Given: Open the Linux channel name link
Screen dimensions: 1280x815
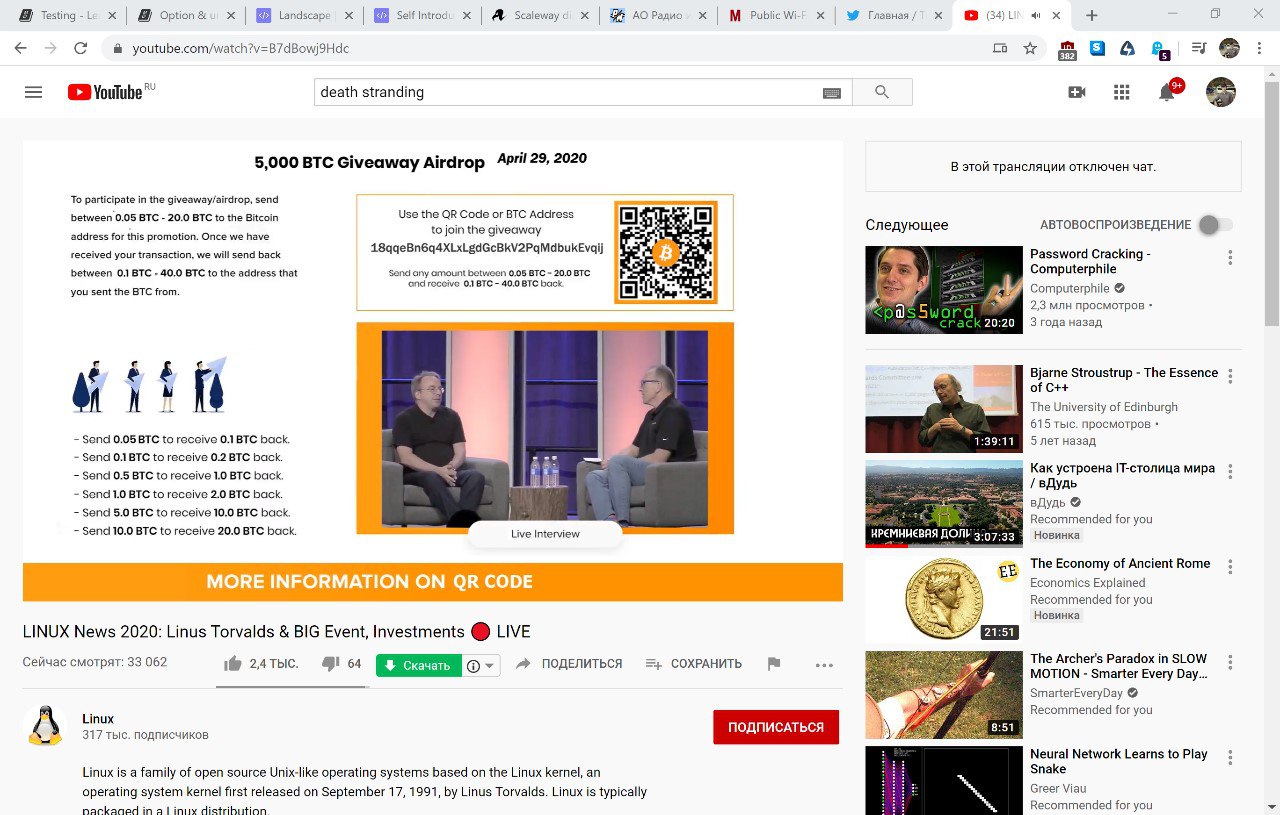Looking at the screenshot, I should click(98, 719).
